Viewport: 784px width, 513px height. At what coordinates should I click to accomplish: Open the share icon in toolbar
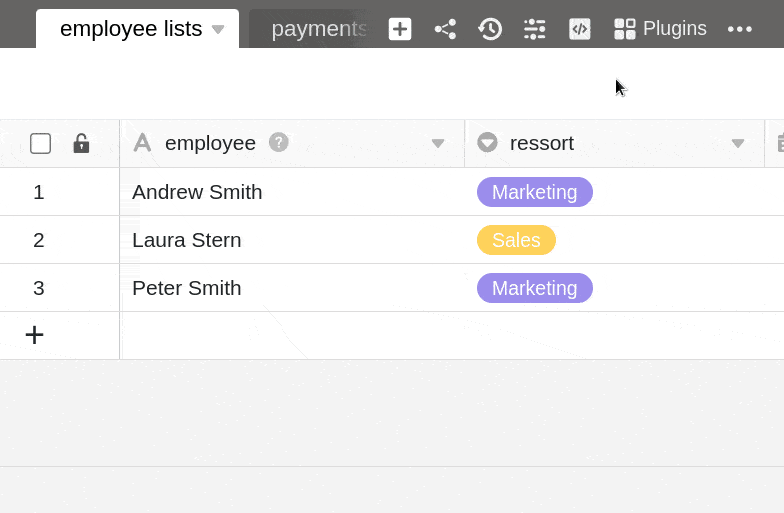(445, 29)
